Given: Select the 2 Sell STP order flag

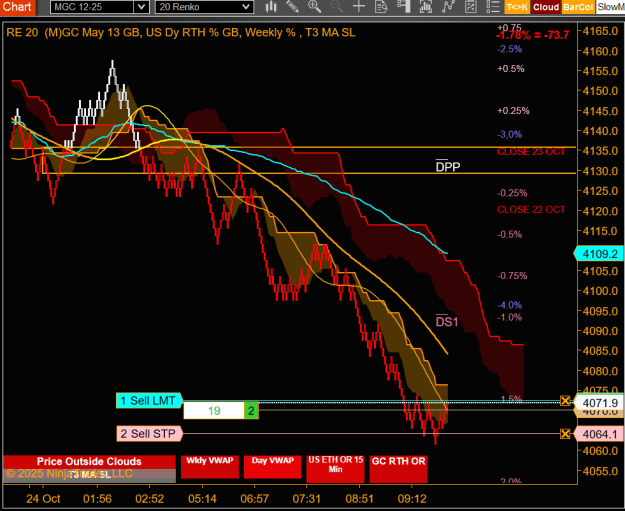Looking at the screenshot, I should pos(149,434).
